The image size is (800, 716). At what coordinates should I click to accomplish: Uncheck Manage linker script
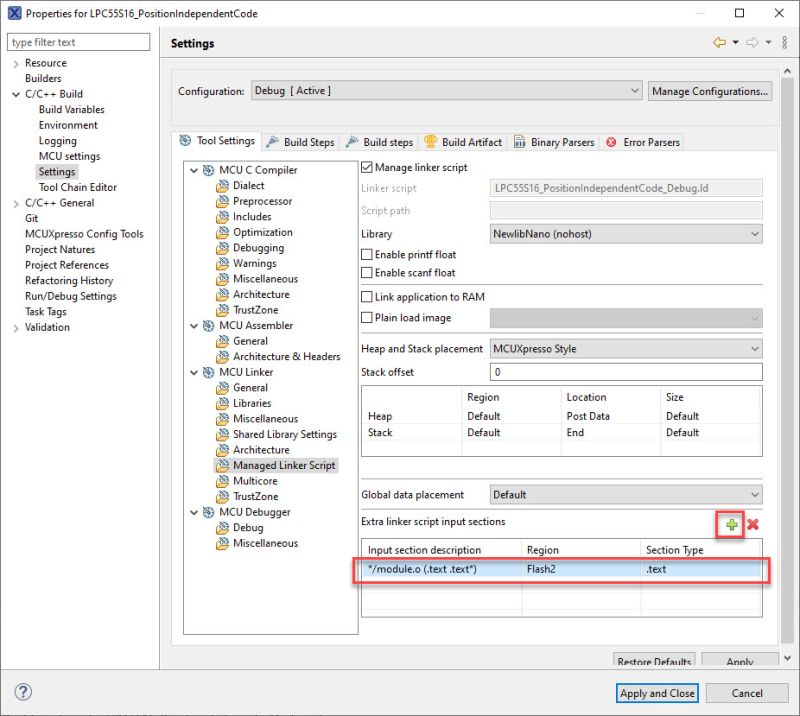click(368, 167)
